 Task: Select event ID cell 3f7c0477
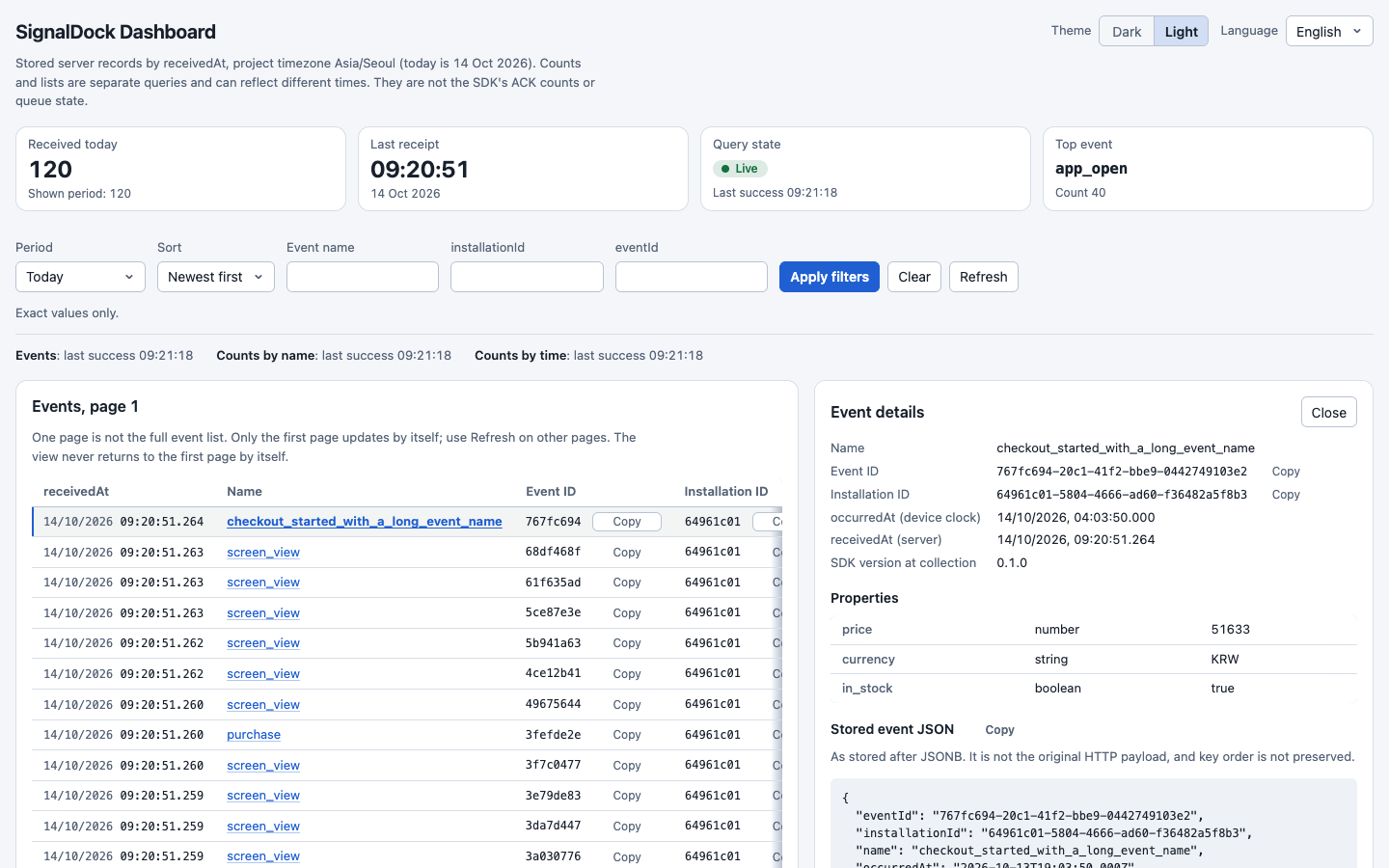(x=554, y=766)
